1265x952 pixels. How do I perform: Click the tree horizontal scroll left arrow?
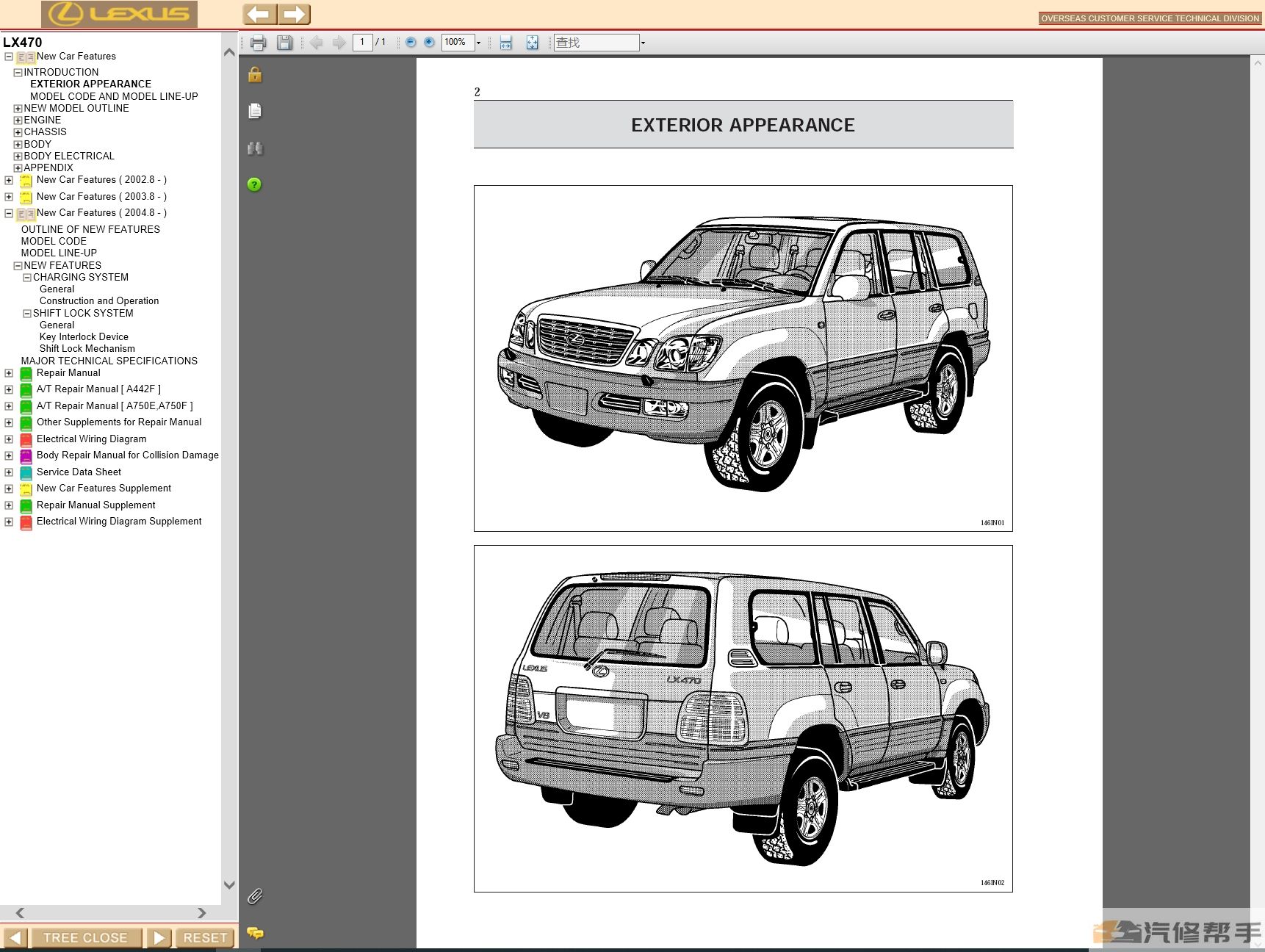coord(20,913)
